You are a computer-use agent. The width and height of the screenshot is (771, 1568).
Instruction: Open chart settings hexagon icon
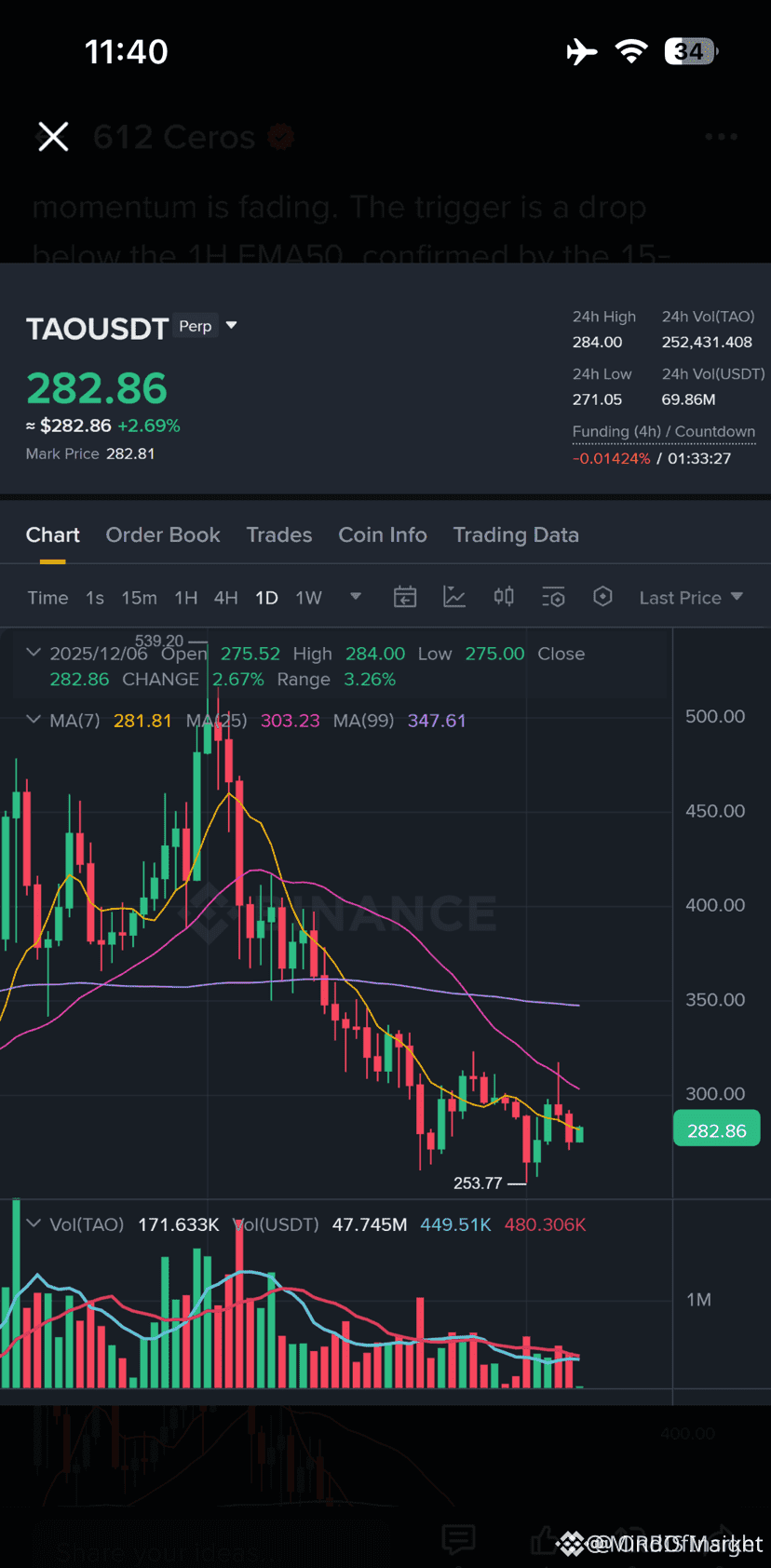pyautogui.click(x=602, y=597)
